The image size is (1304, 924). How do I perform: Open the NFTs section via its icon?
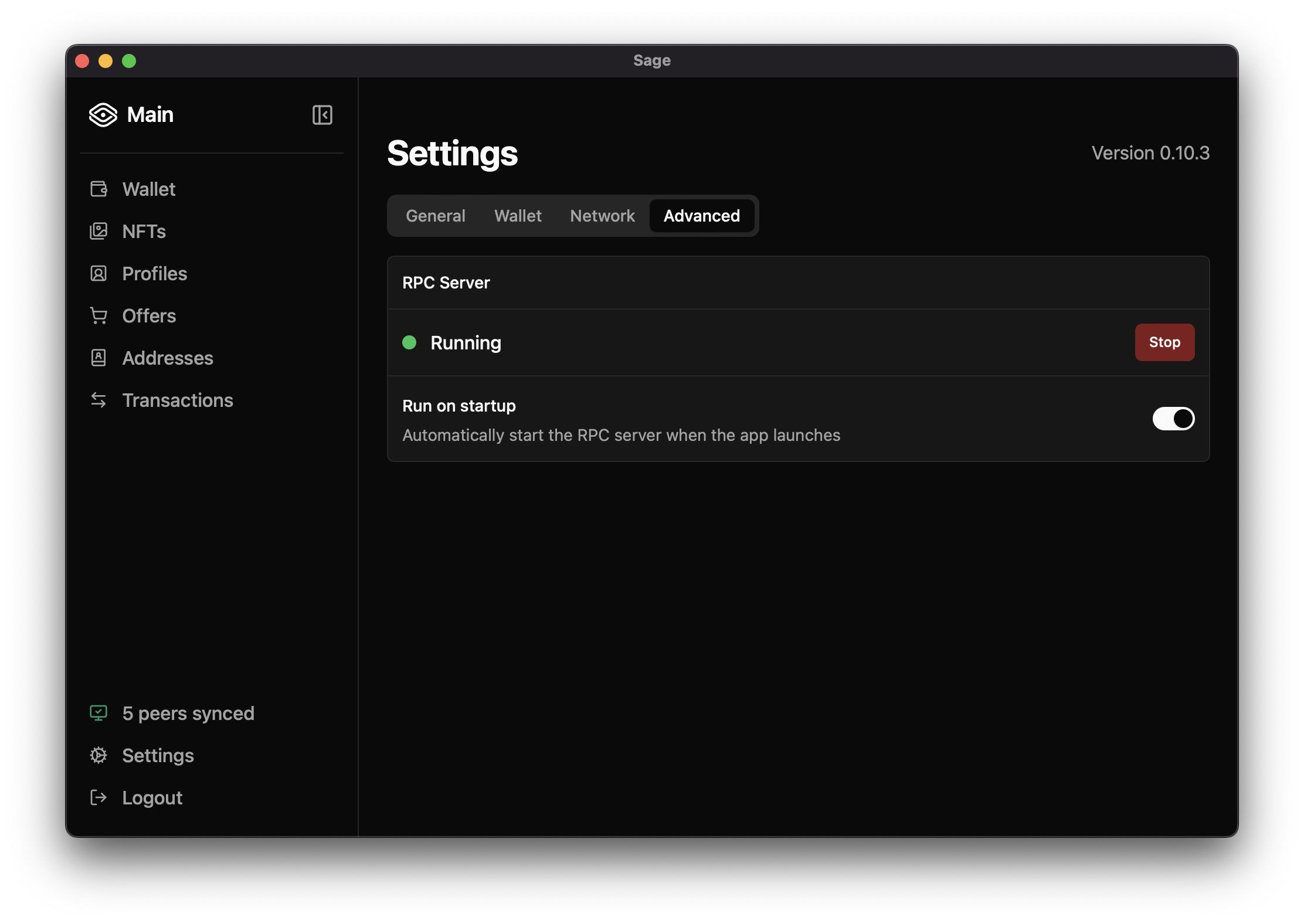tap(100, 232)
